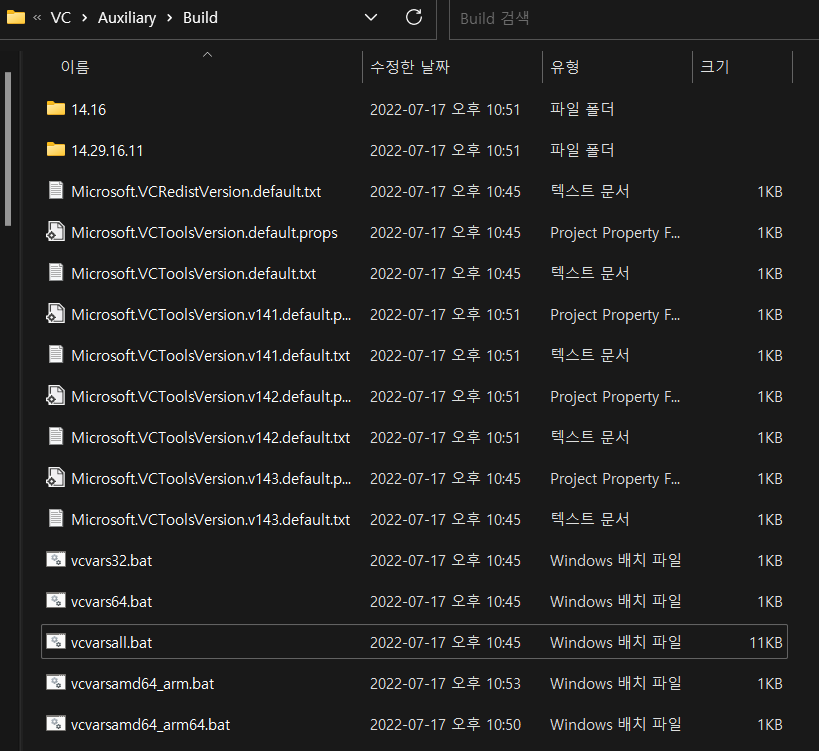This screenshot has width=819, height=751.
Task: Select the file name vcvarsall.bat
Action: click(111, 643)
